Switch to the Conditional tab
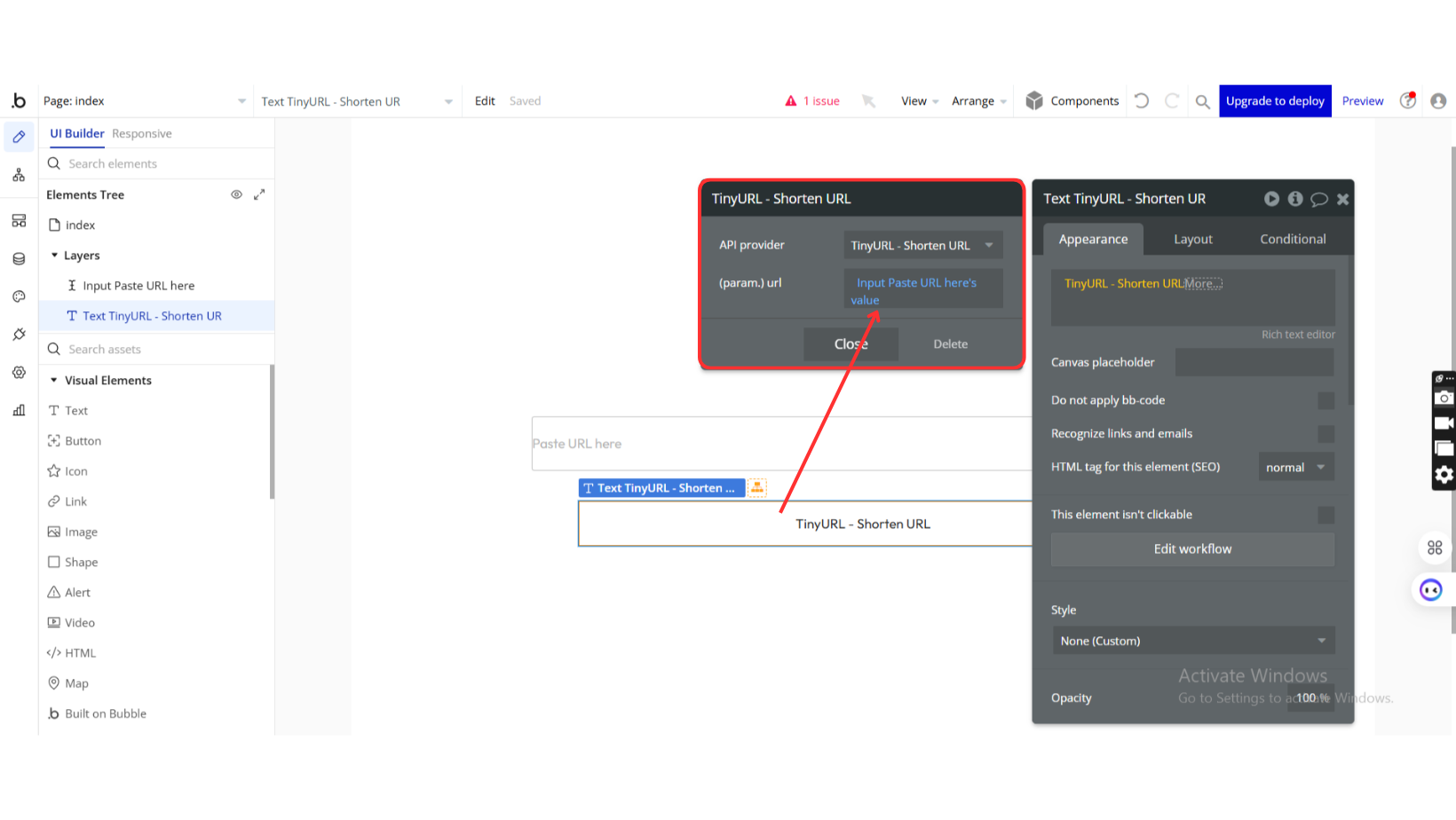The width and height of the screenshot is (1456, 820). pyautogui.click(x=1293, y=239)
